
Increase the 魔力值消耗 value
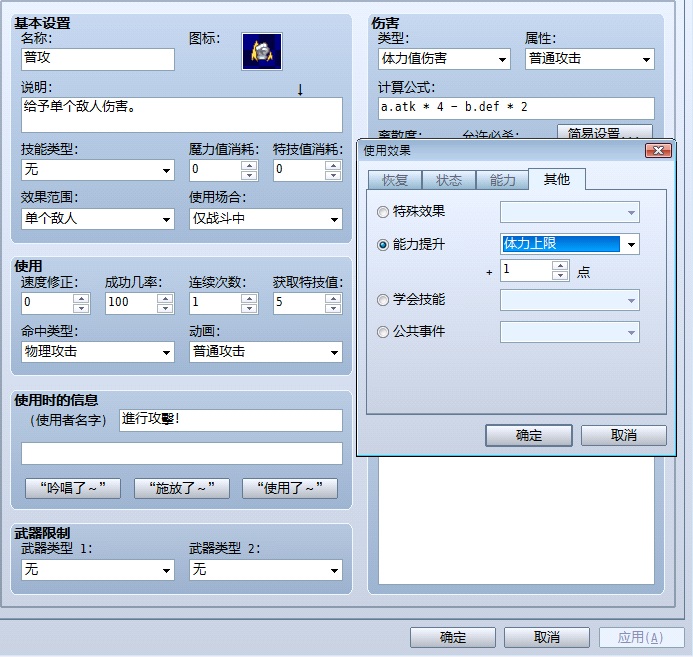[249, 166]
